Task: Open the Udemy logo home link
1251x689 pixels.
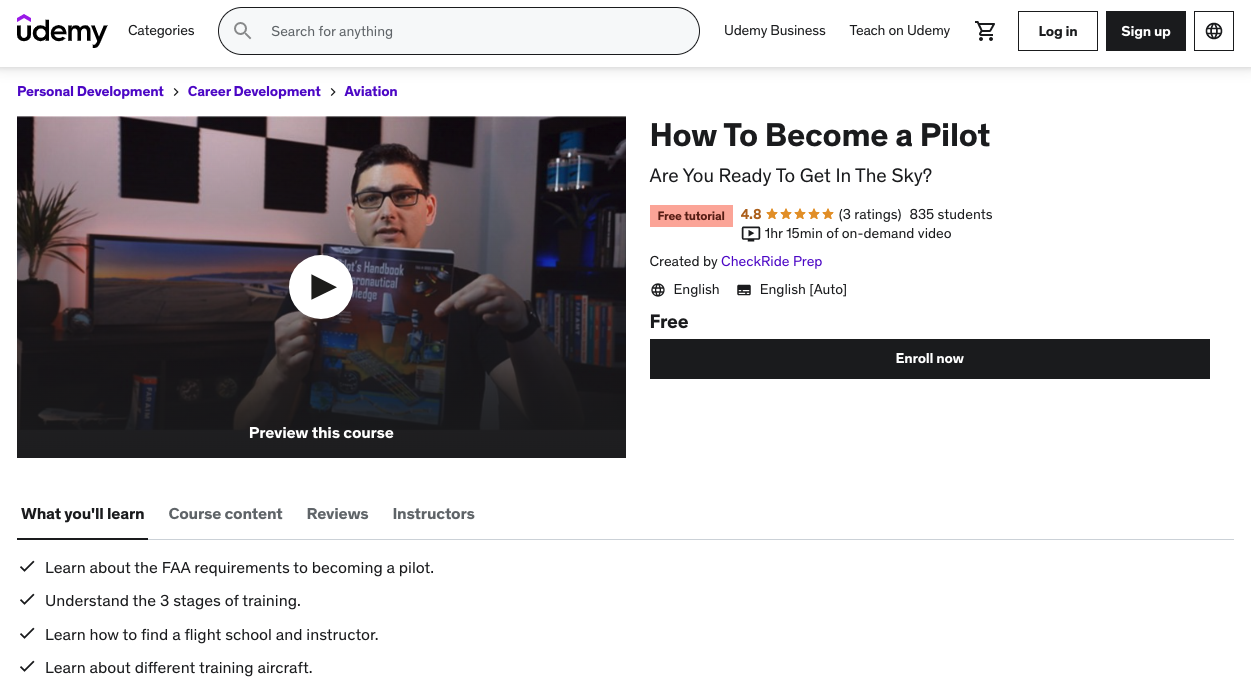Action: (x=62, y=31)
